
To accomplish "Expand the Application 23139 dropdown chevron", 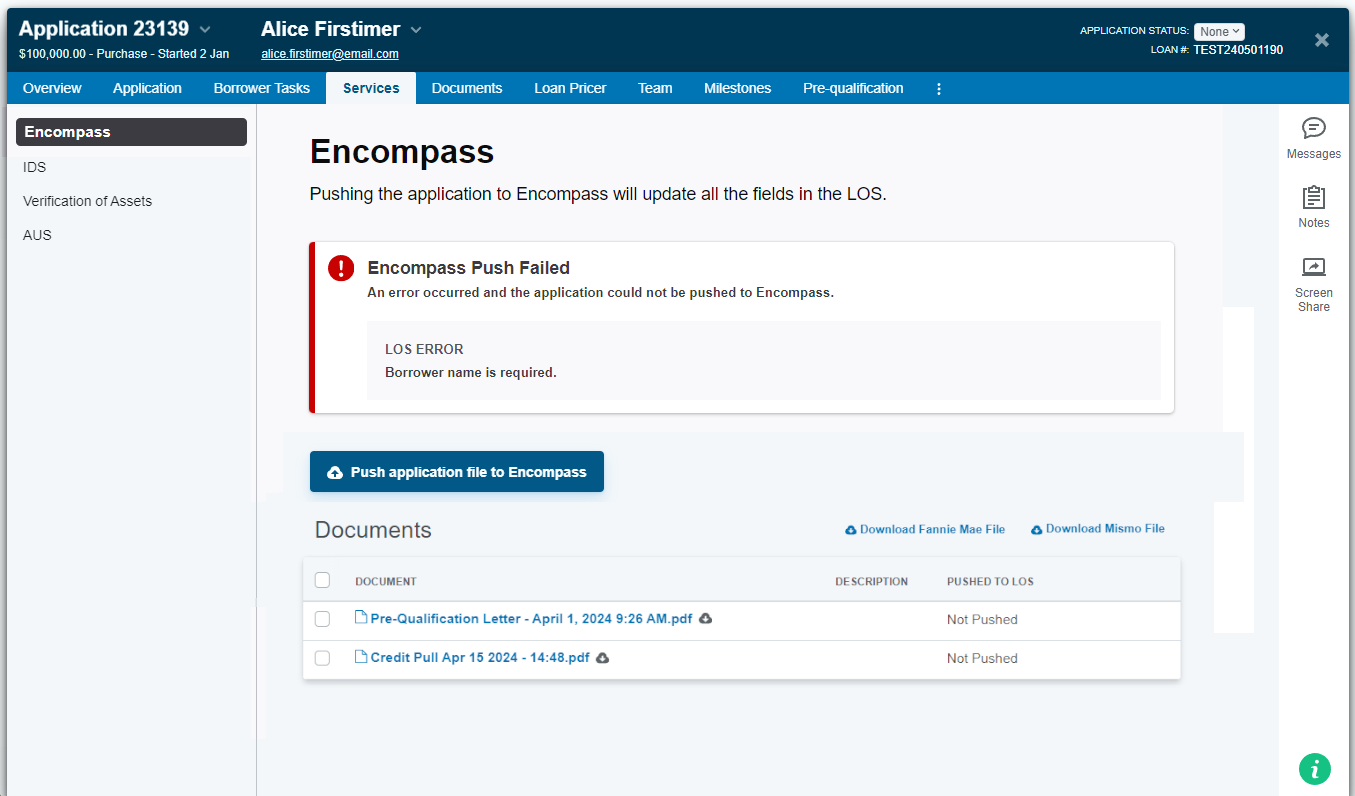I will coord(205,30).
